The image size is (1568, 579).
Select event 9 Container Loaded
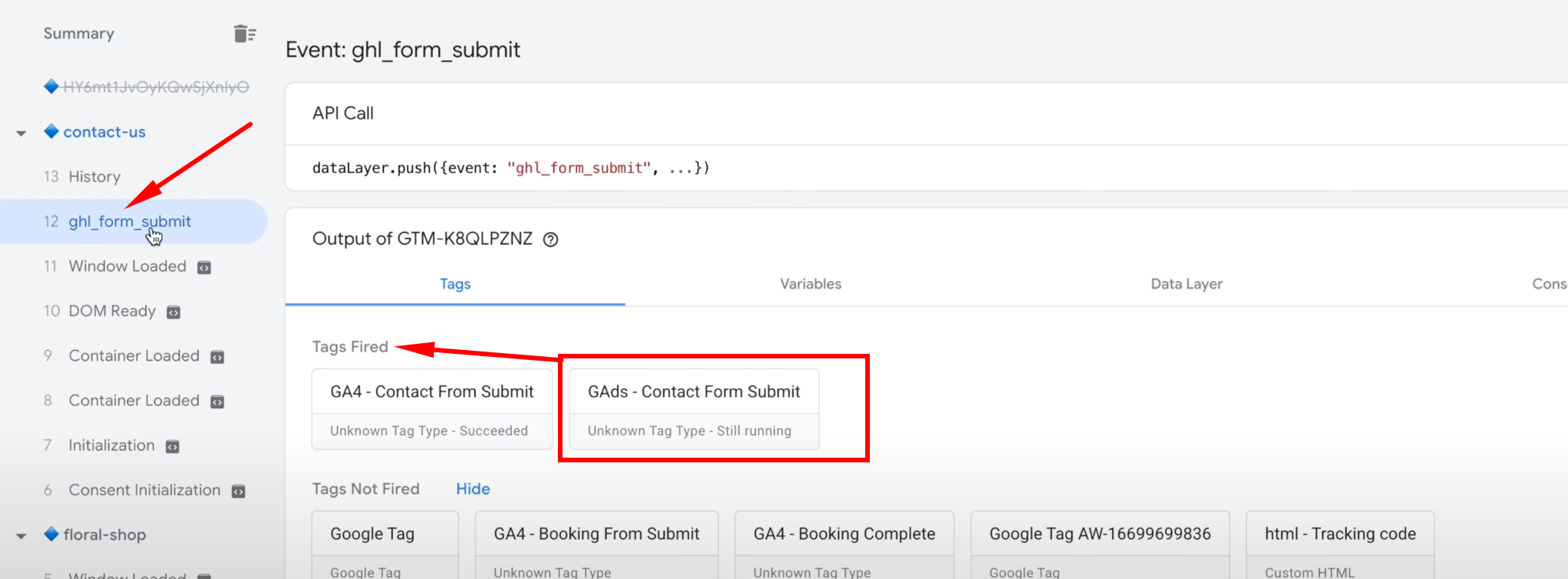[133, 356]
